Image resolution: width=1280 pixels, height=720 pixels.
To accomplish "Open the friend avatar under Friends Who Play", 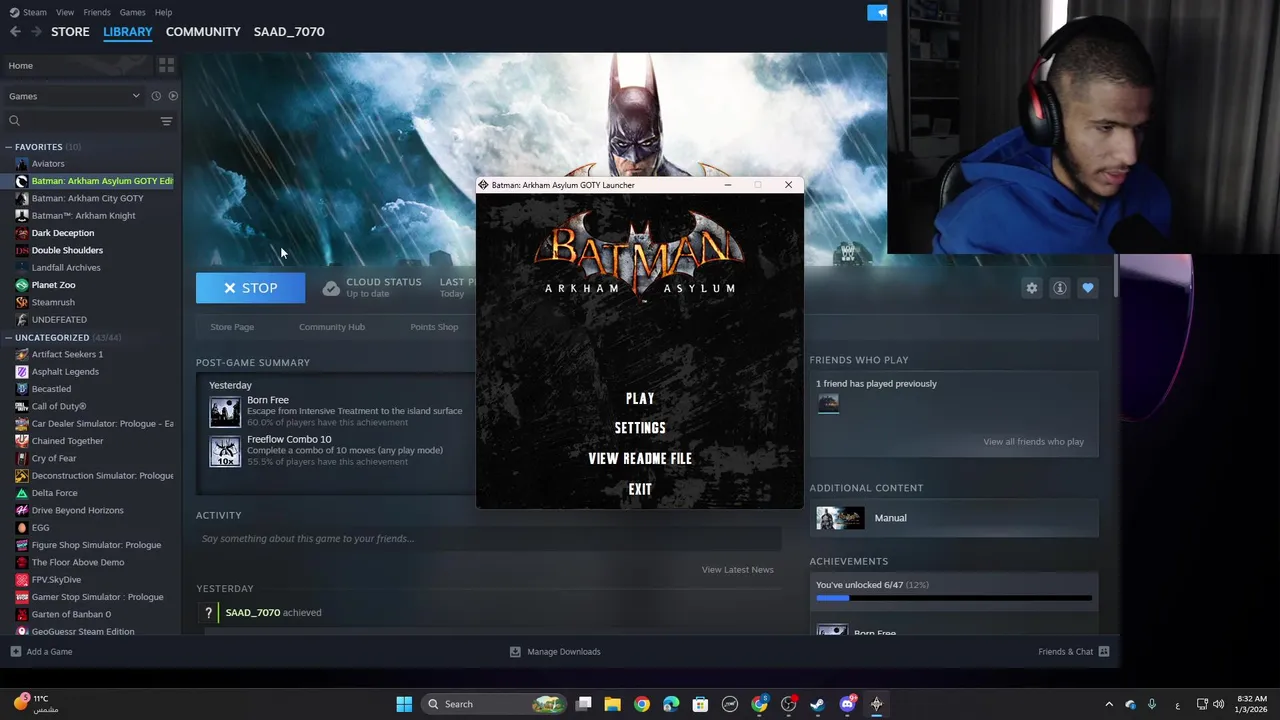I will 828,403.
